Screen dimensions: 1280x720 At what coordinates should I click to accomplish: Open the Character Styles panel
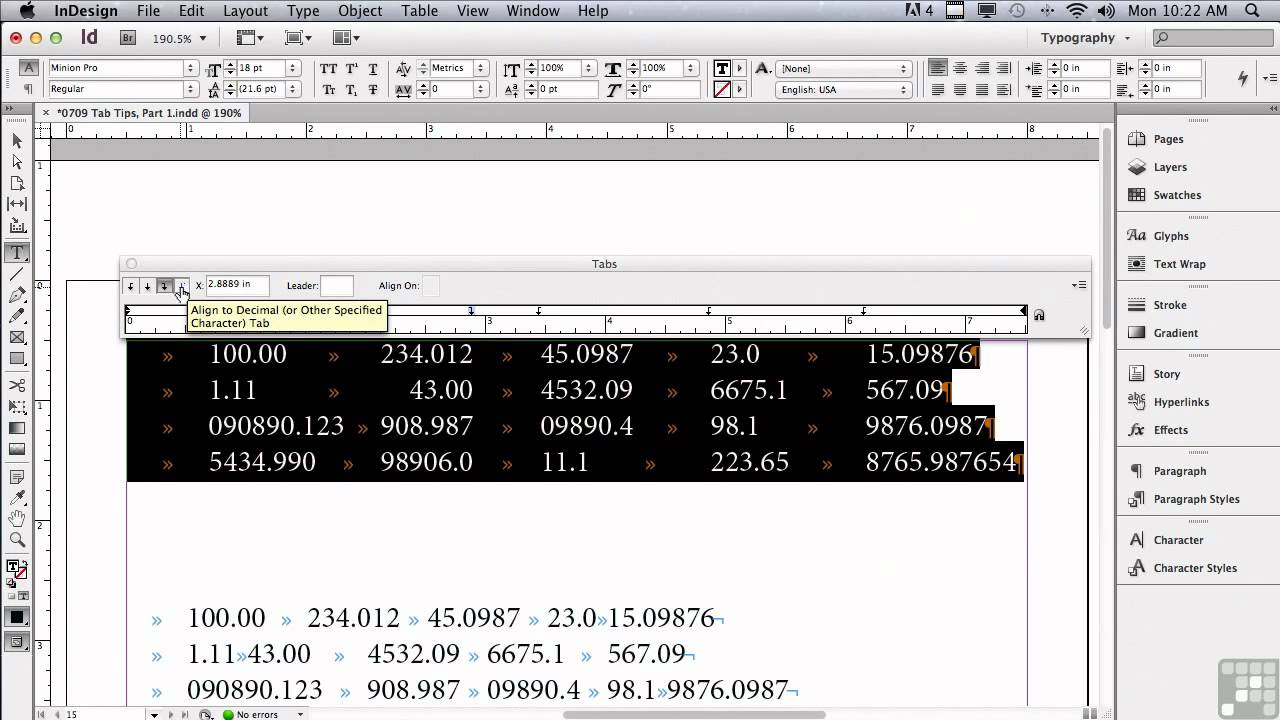1195,568
